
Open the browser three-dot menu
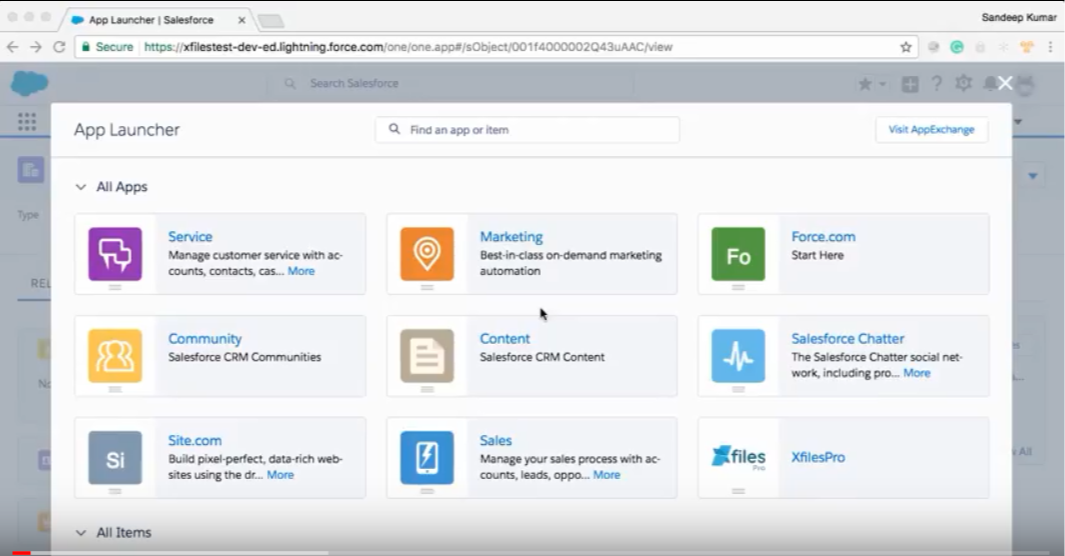coord(1050,47)
